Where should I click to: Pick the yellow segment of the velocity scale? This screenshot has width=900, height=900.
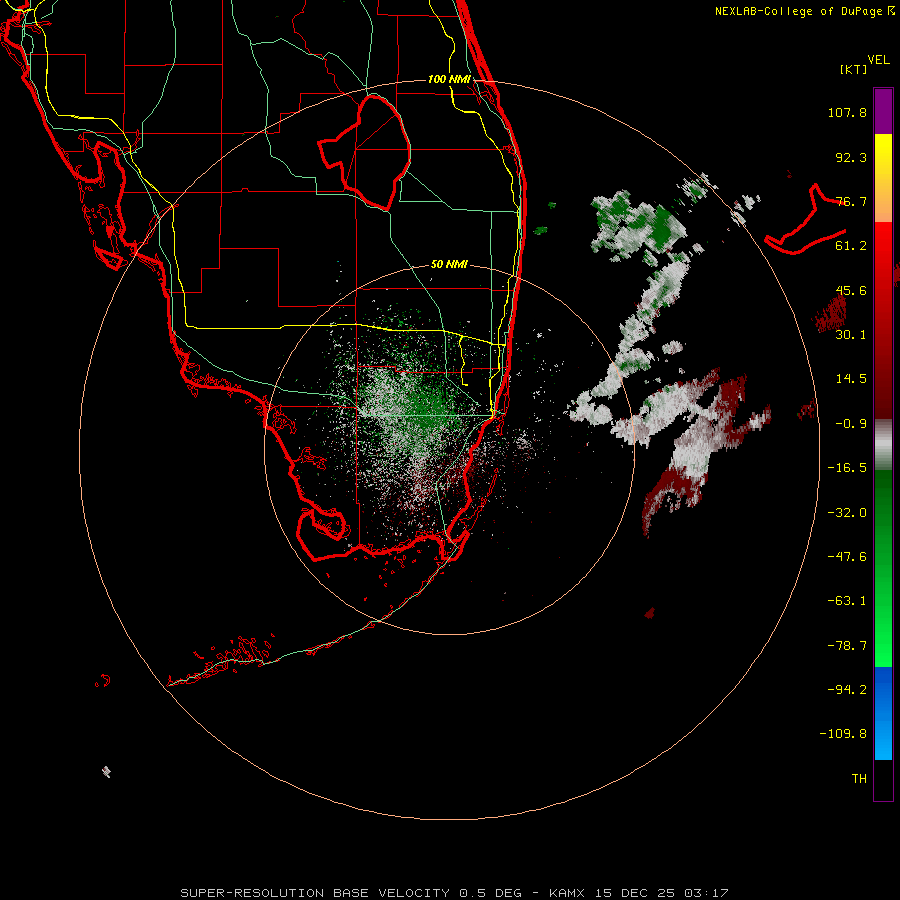point(883,158)
